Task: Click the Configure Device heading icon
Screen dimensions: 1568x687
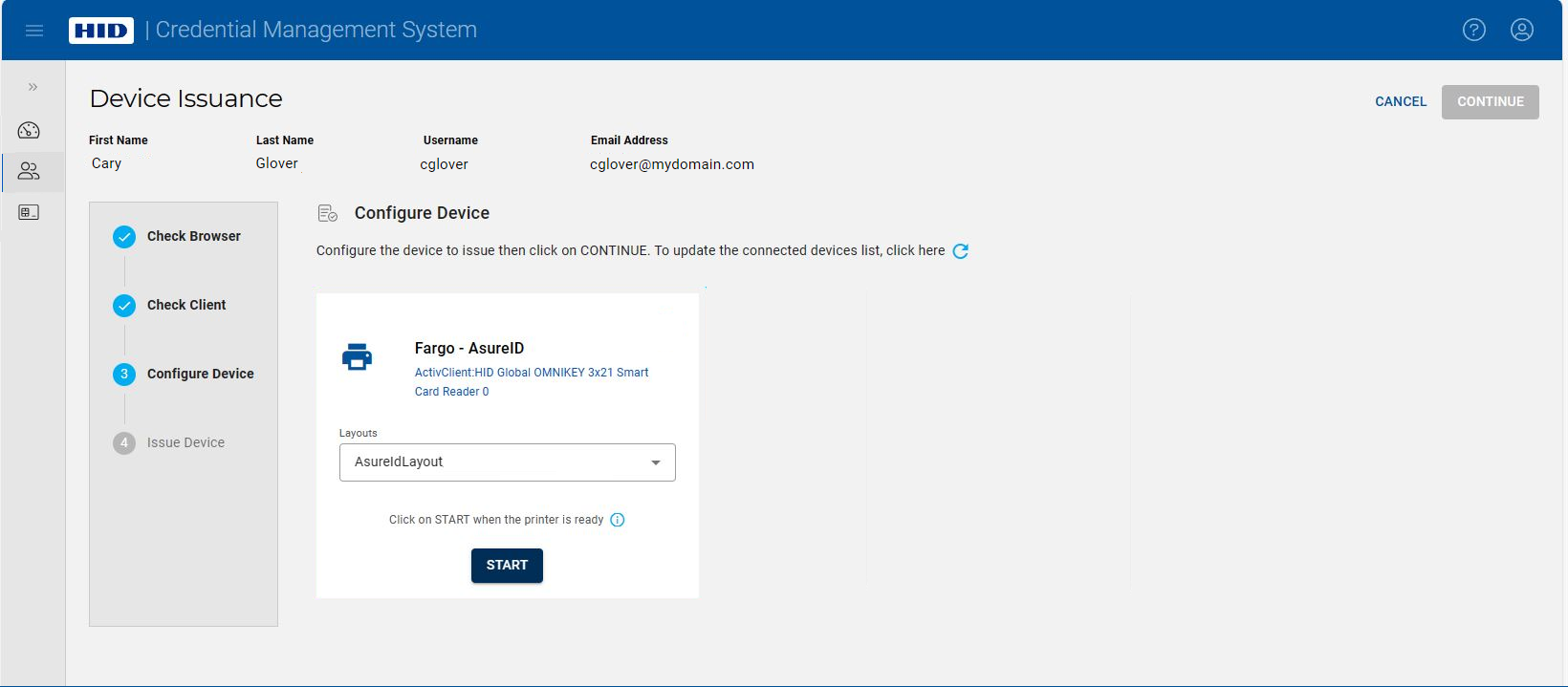Action: click(328, 213)
